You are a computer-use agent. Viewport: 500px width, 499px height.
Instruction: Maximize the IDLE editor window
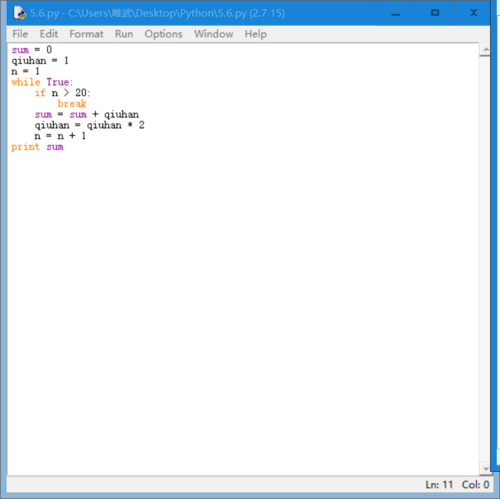pos(435,13)
